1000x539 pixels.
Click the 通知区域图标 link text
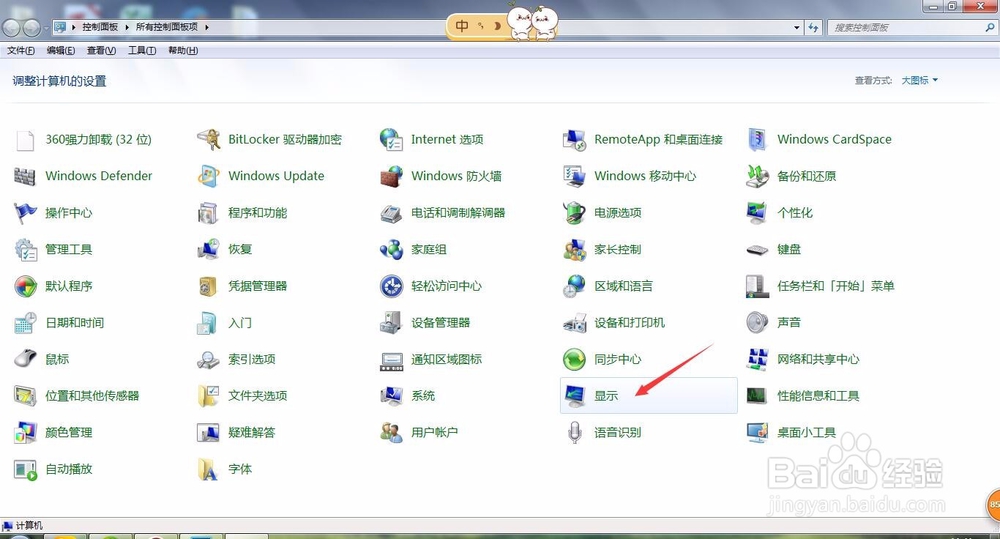pyautogui.click(x=446, y=359)
